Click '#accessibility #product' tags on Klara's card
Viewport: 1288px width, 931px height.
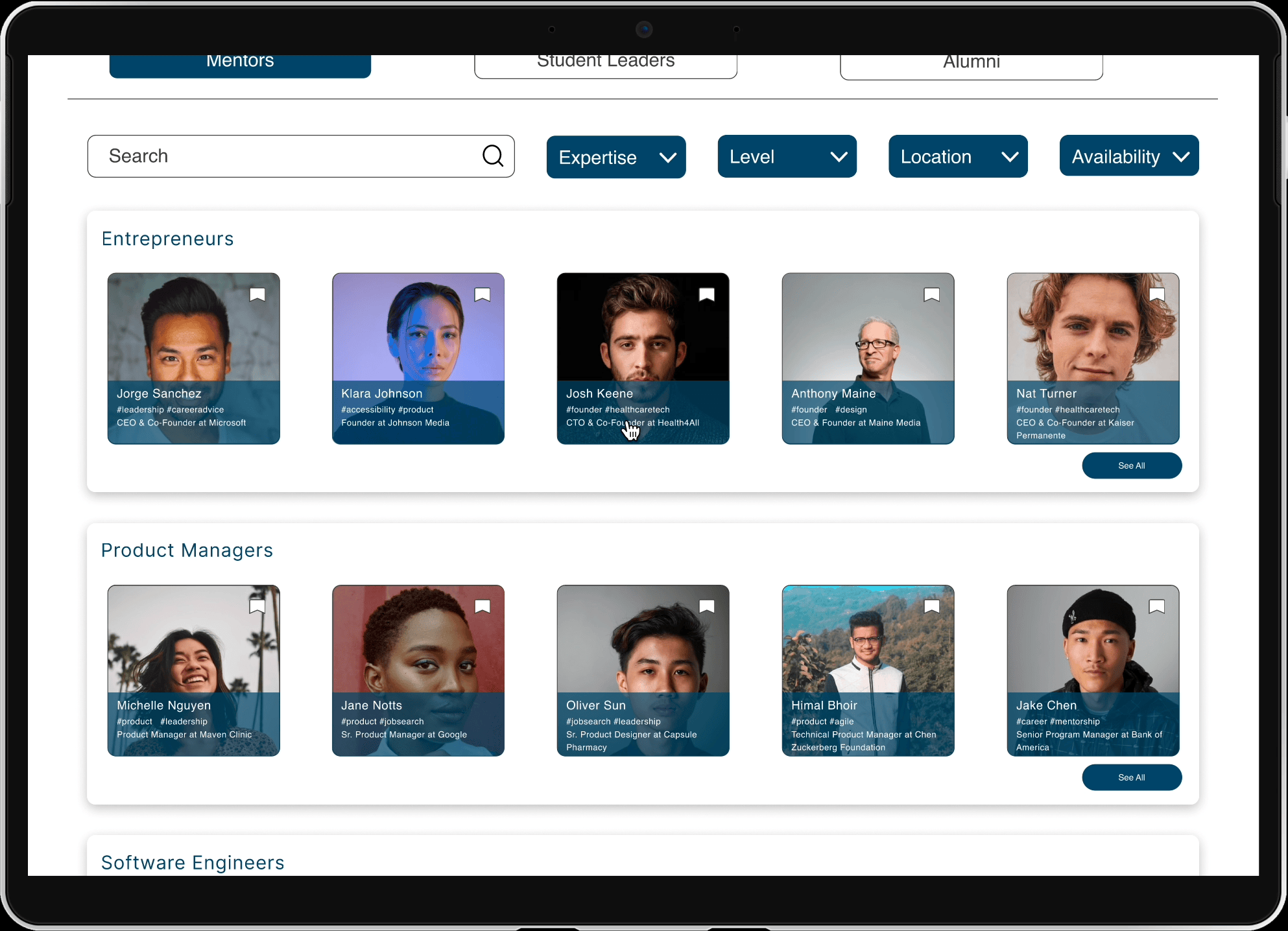[x=387, y=410]
